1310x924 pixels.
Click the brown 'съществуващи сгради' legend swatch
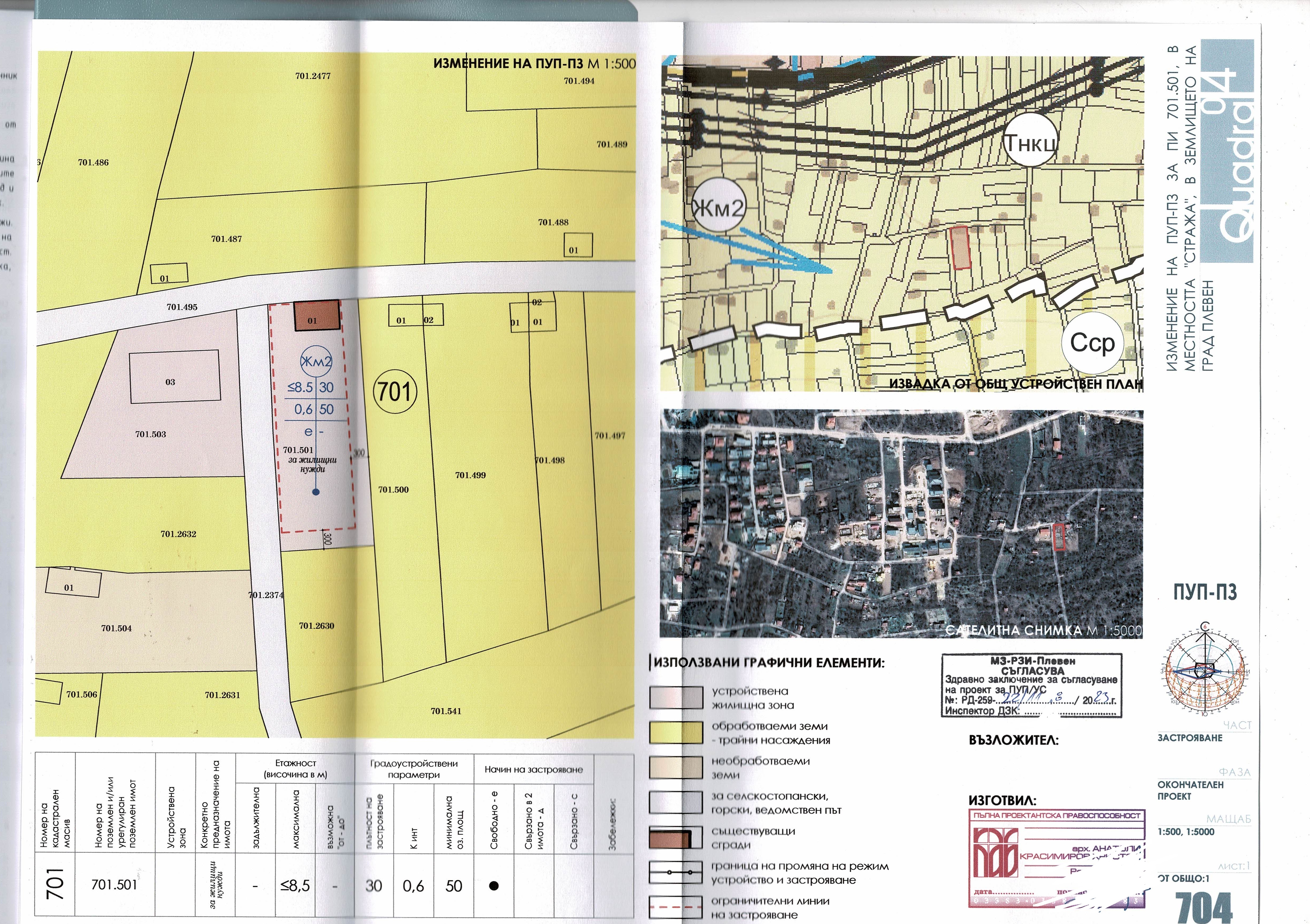coord(676,838)
